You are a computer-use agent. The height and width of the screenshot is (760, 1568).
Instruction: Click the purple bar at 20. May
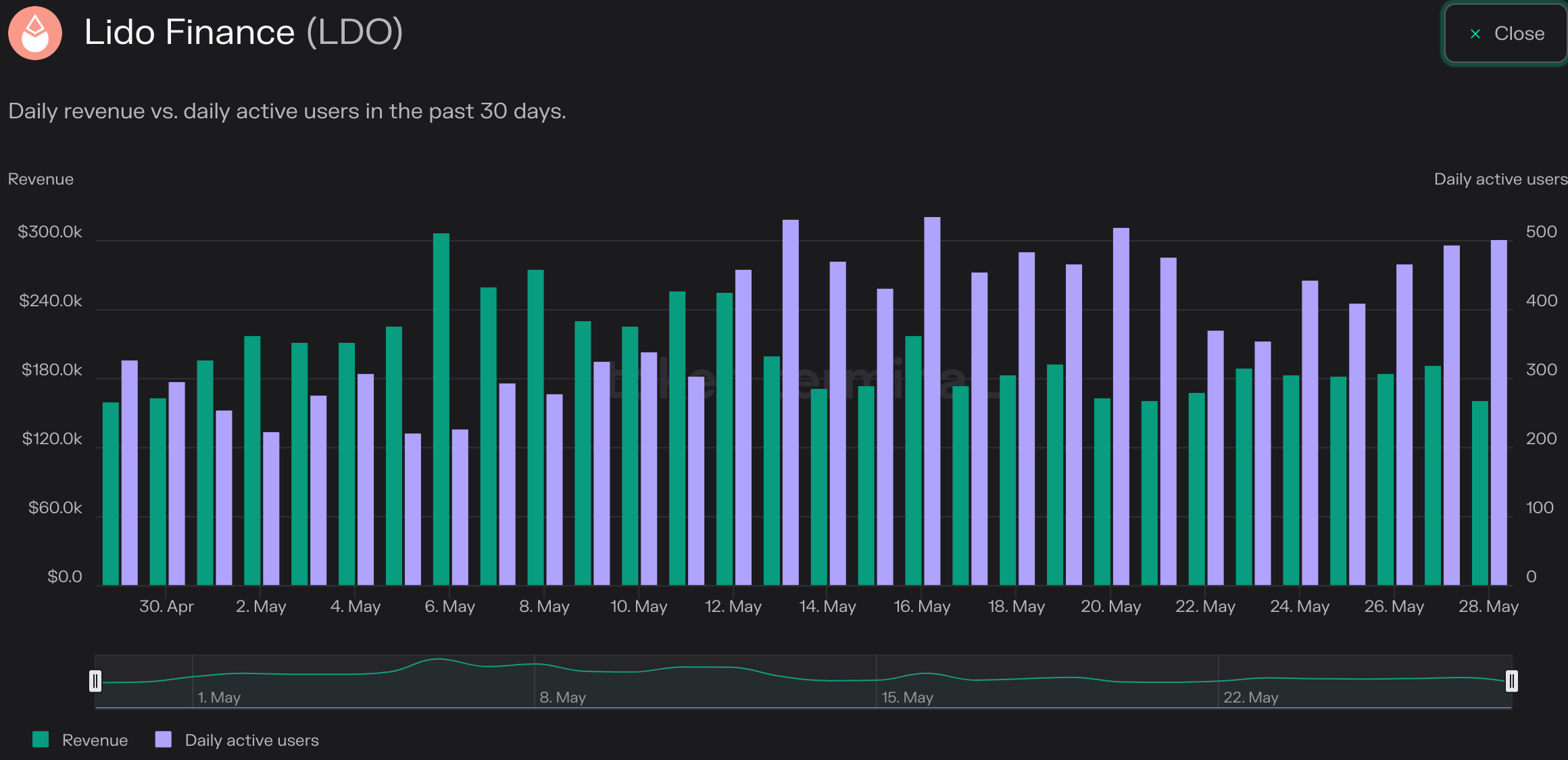[1121, 406]
